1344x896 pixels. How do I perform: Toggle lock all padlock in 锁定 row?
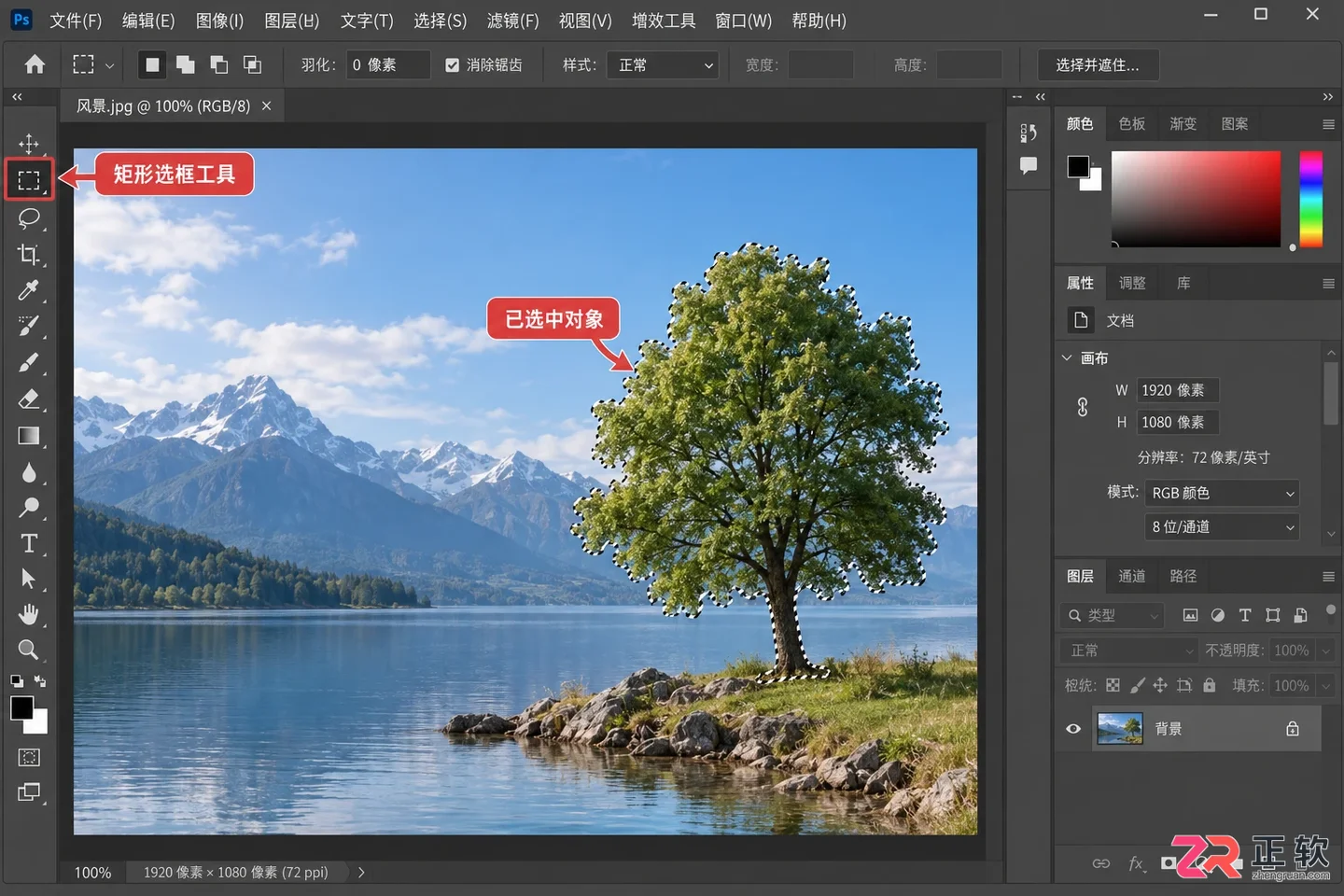(x=1210, y=685)
